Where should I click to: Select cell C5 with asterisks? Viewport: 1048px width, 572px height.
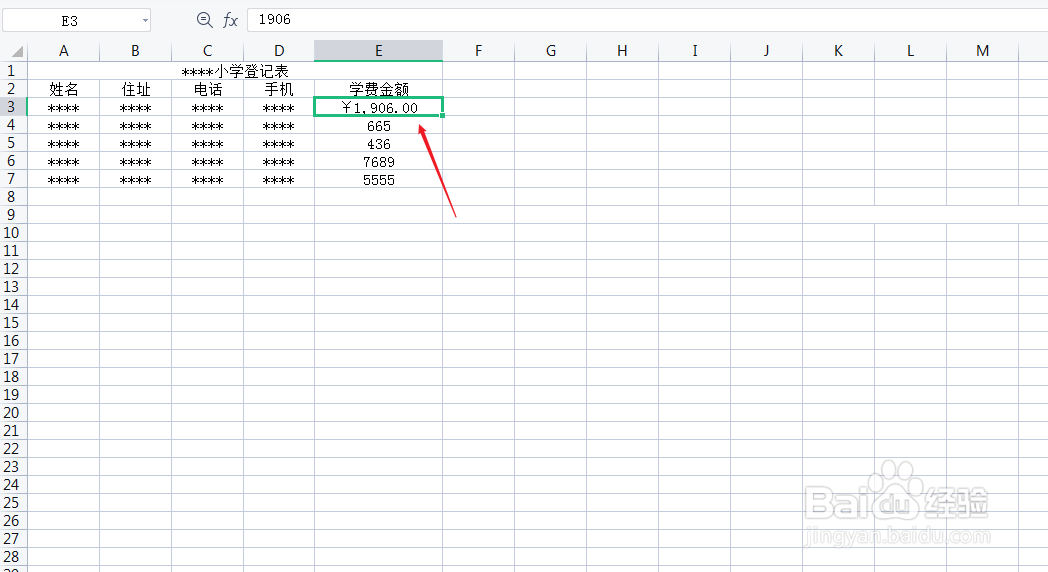point(207,144)
